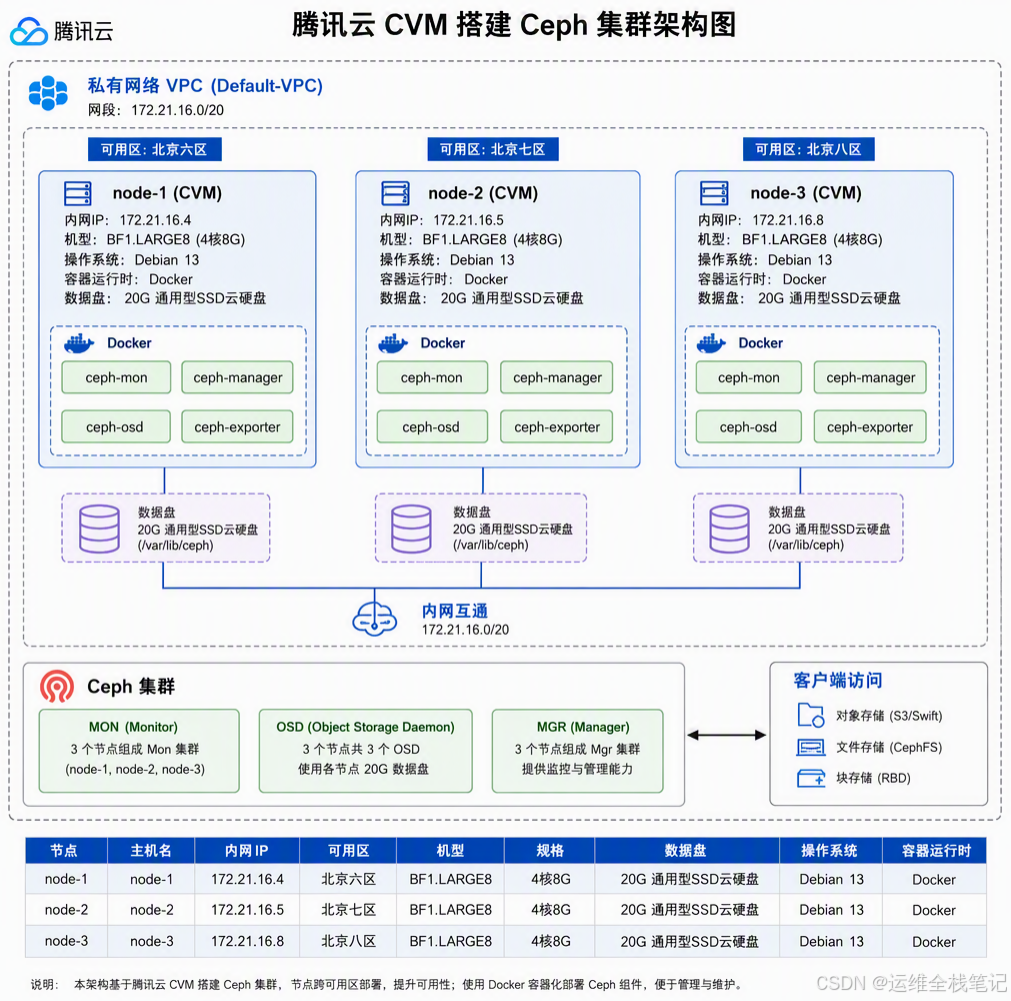Select the 可用区: 北京八区 label

(809, 150)
